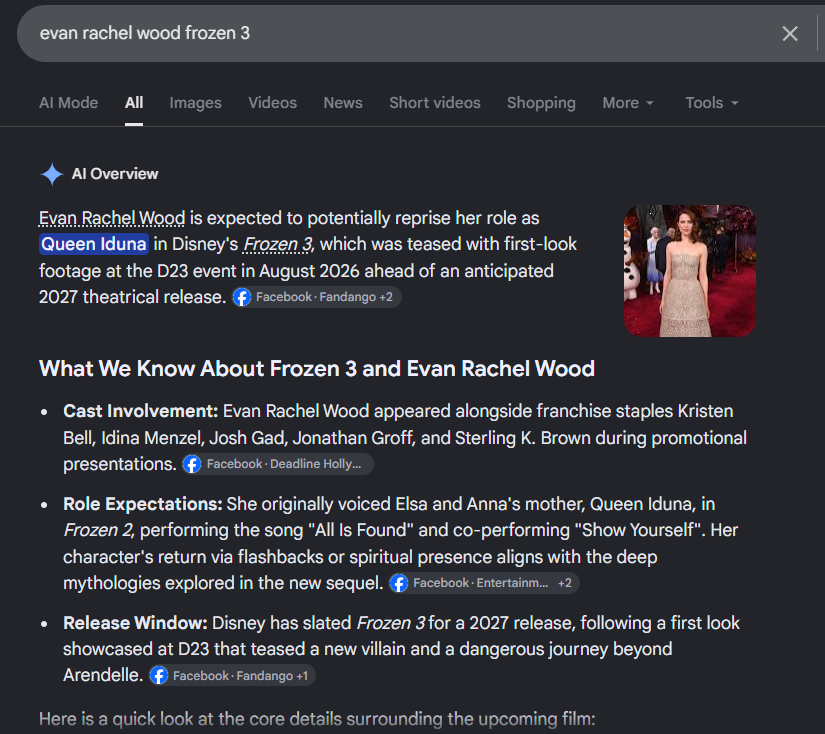The image size is (825, 734).
Task: Switch to the AI Mode tab
Action: [68, 103]
